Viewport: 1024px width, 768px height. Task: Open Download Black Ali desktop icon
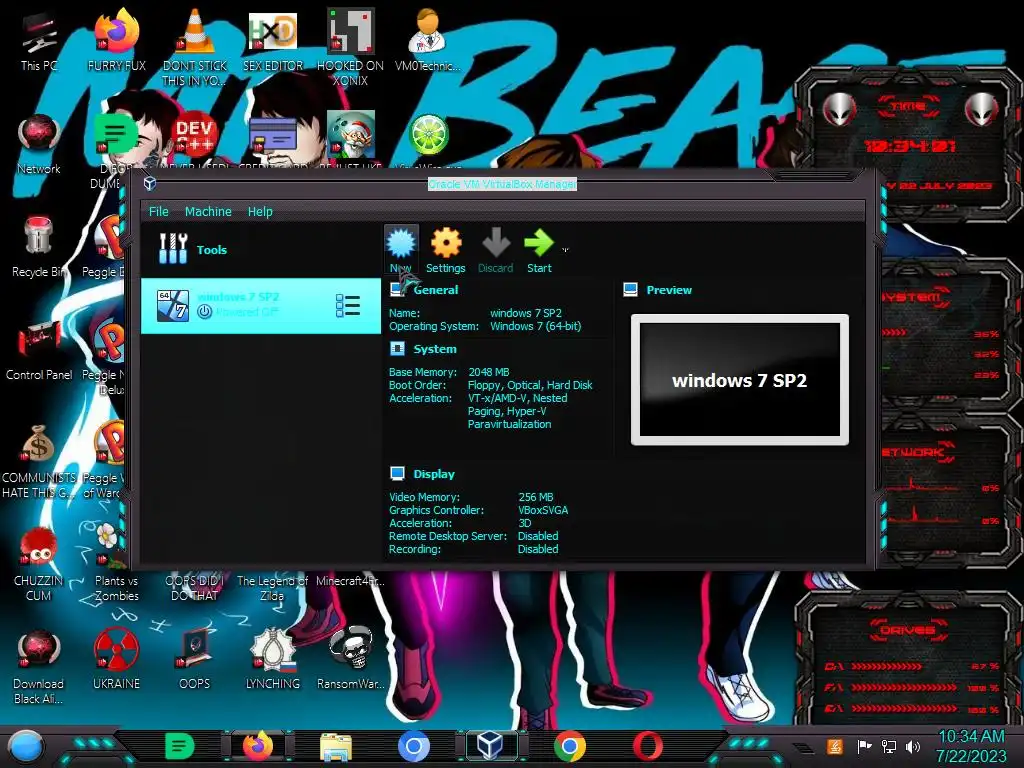coord(39,667)
